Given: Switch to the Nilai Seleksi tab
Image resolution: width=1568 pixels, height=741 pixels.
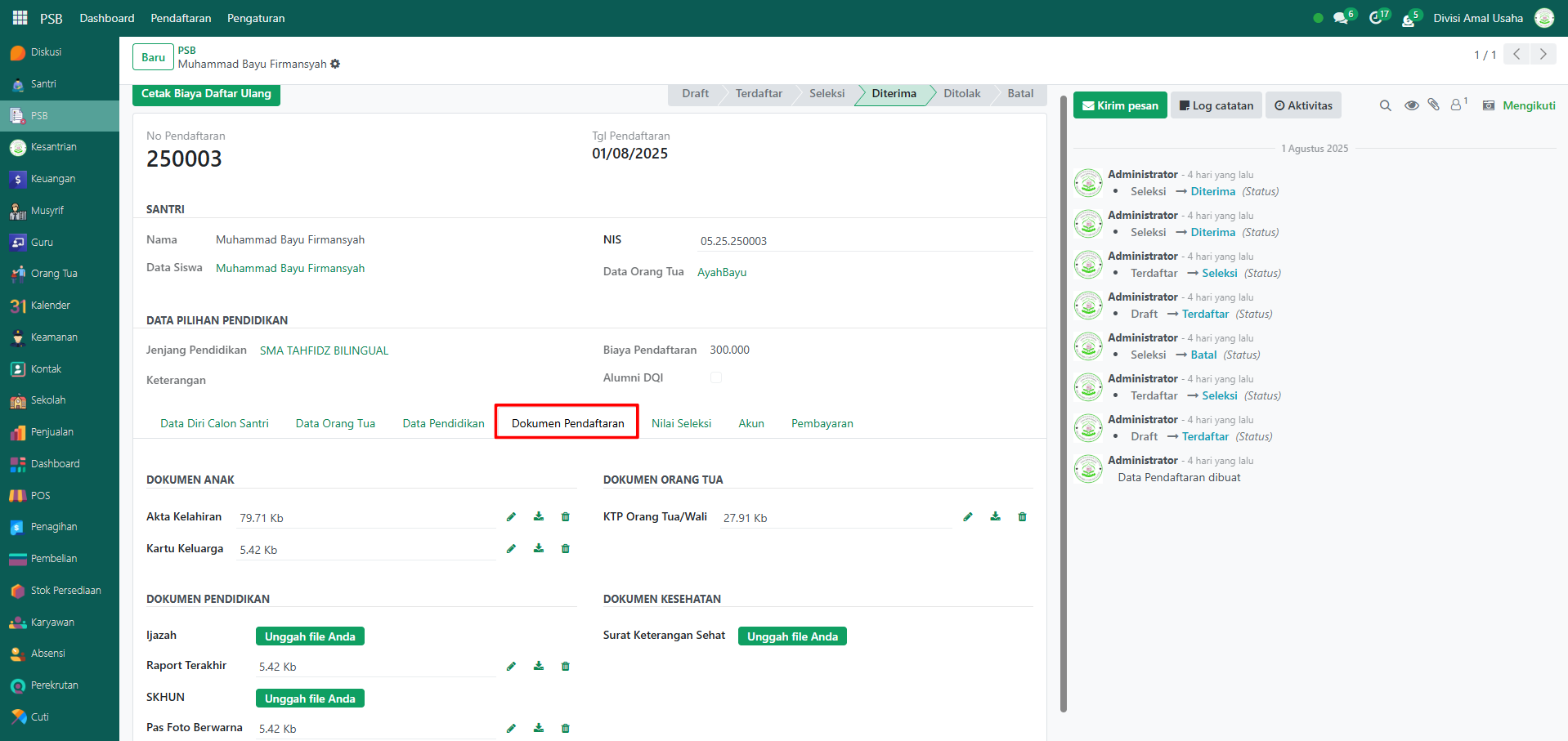Looking at the screenshot, I should tap(681, 423).
